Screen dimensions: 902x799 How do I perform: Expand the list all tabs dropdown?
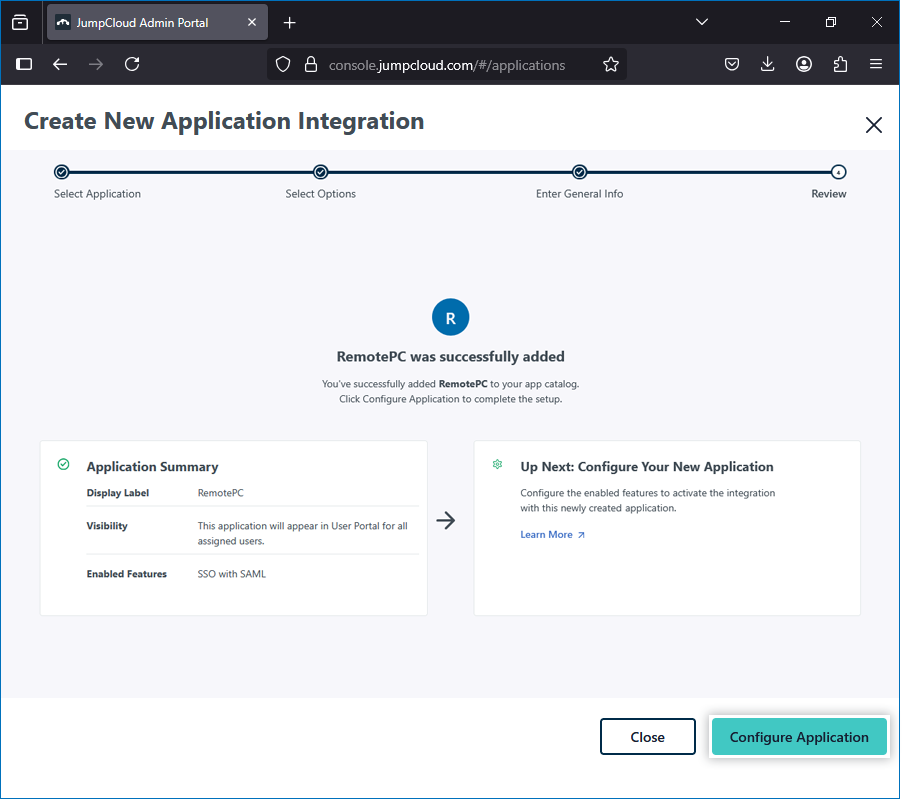click(702, 22)
